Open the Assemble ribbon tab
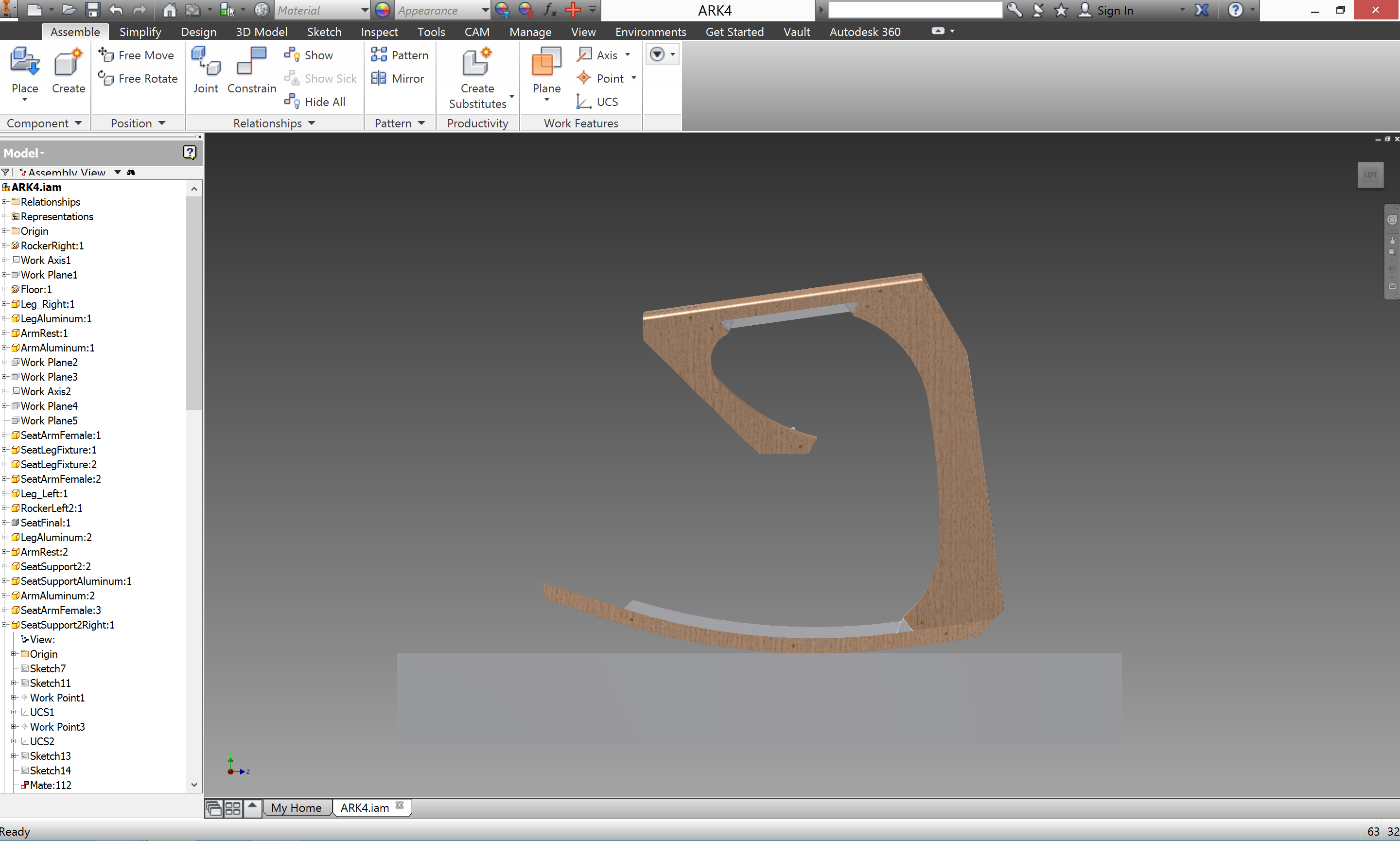Screen dimensions: 1400x841 pyautogui.click(x=74, y=31)
